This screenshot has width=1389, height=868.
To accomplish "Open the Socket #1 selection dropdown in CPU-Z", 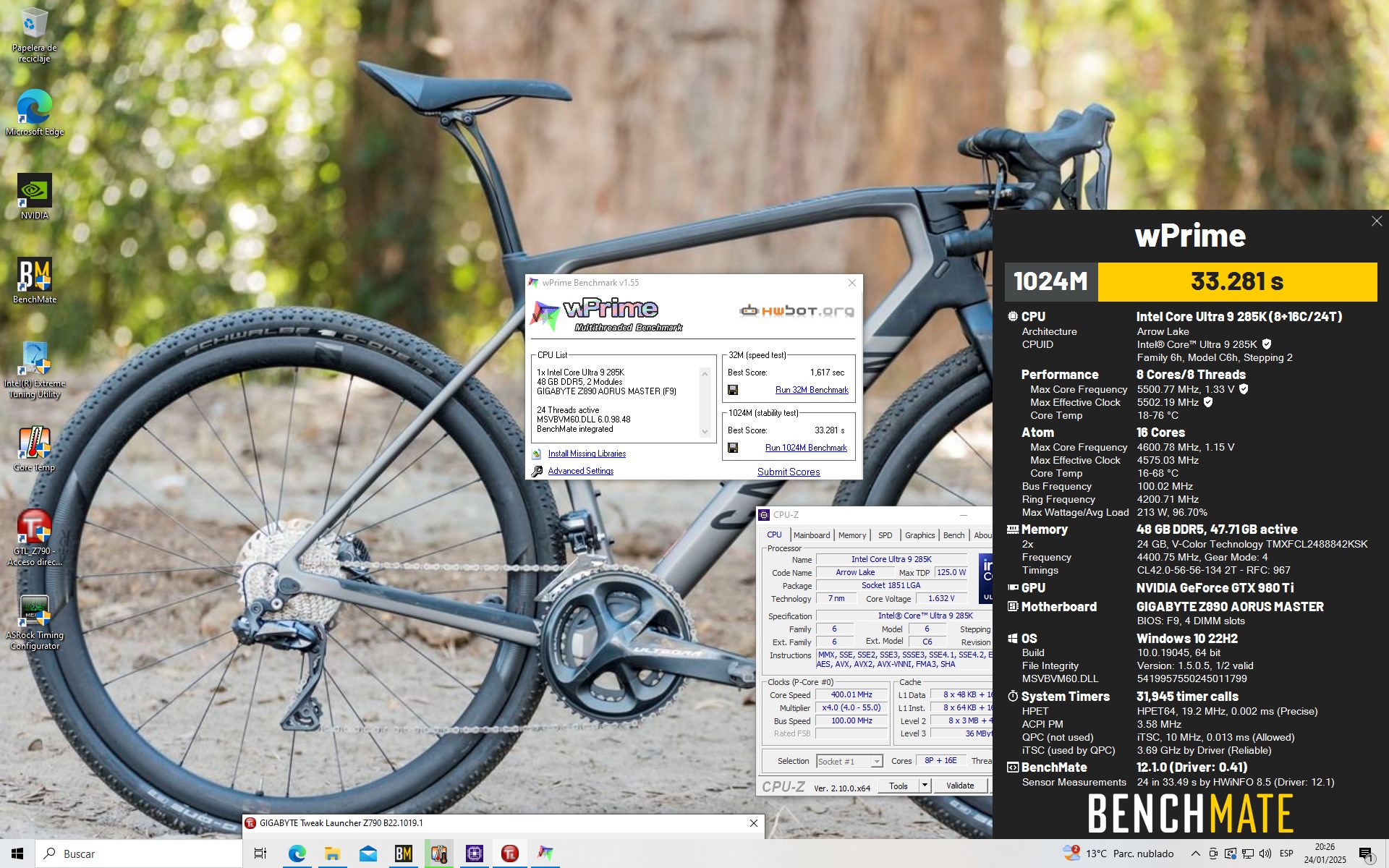I will click(850, 762).
